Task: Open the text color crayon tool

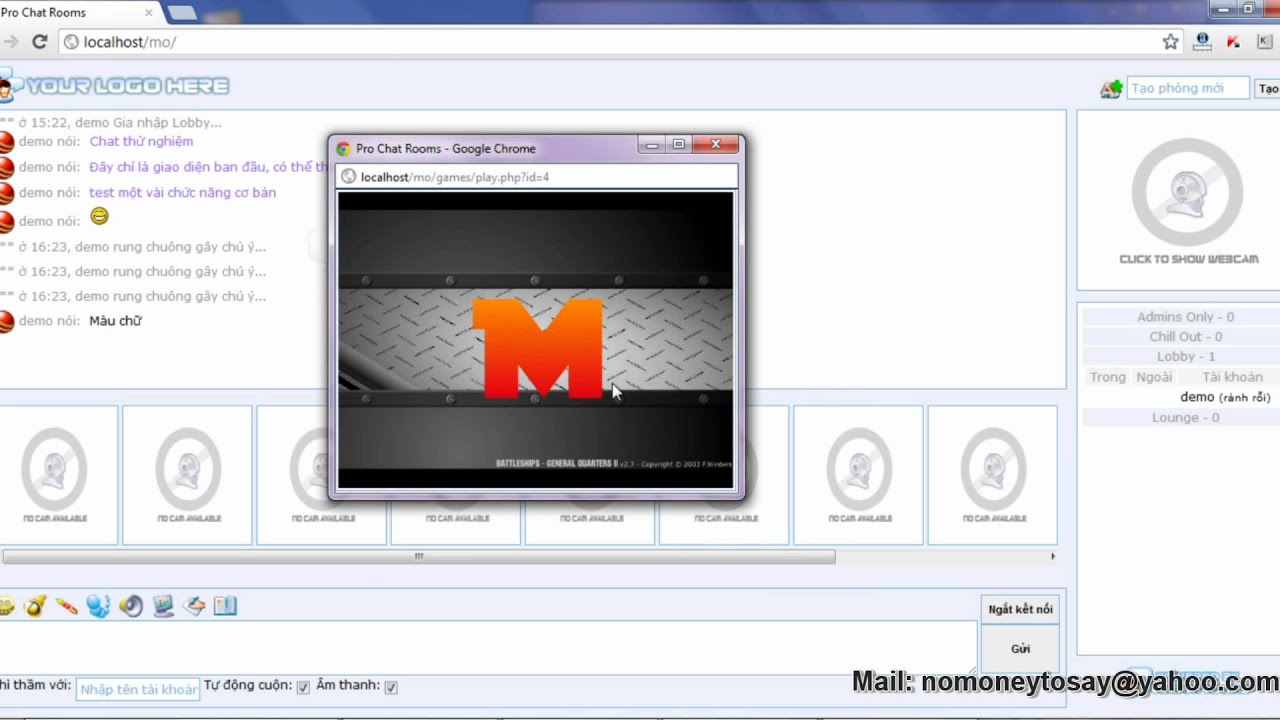Action: coord(66,606)
